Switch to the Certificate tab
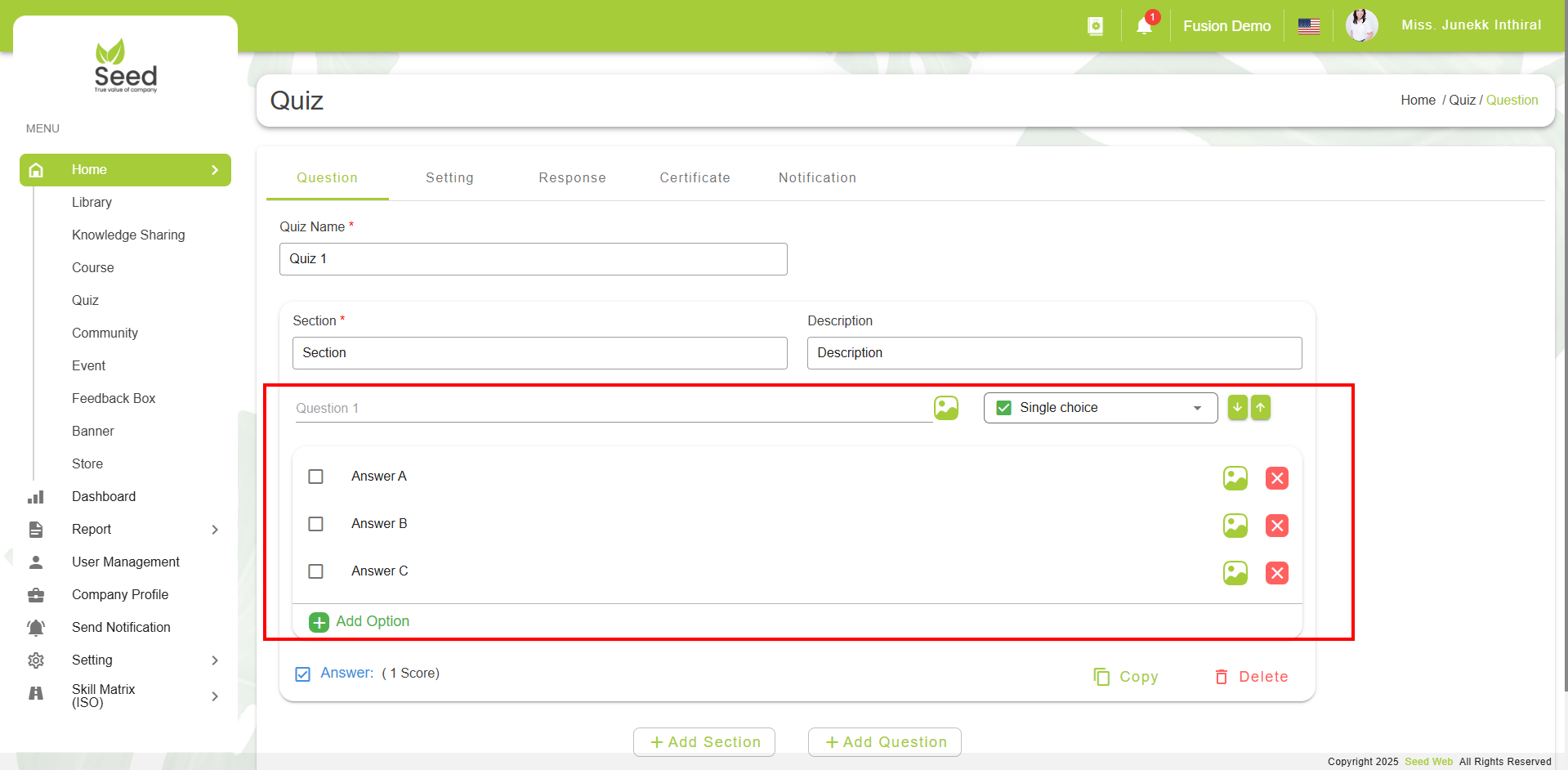This screenshot has width=1568, height=770. click(694, 177)
